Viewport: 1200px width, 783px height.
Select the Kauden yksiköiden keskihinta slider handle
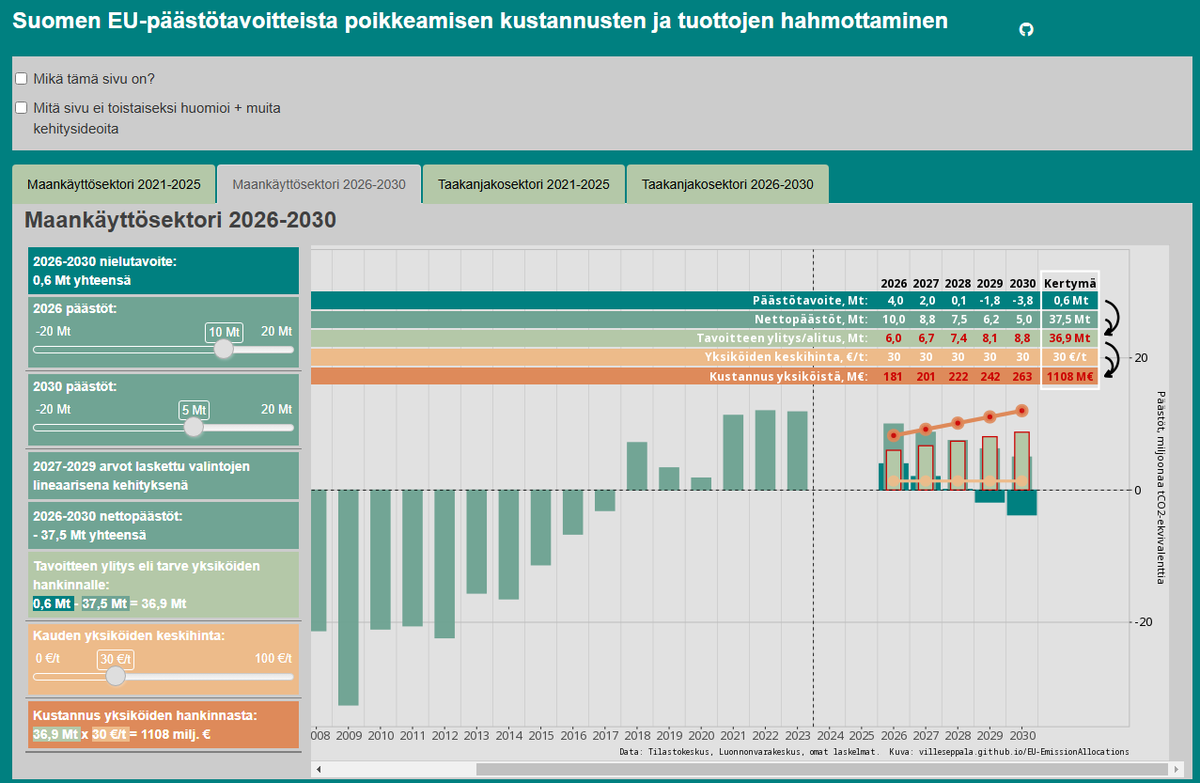(x=115, y=675)
